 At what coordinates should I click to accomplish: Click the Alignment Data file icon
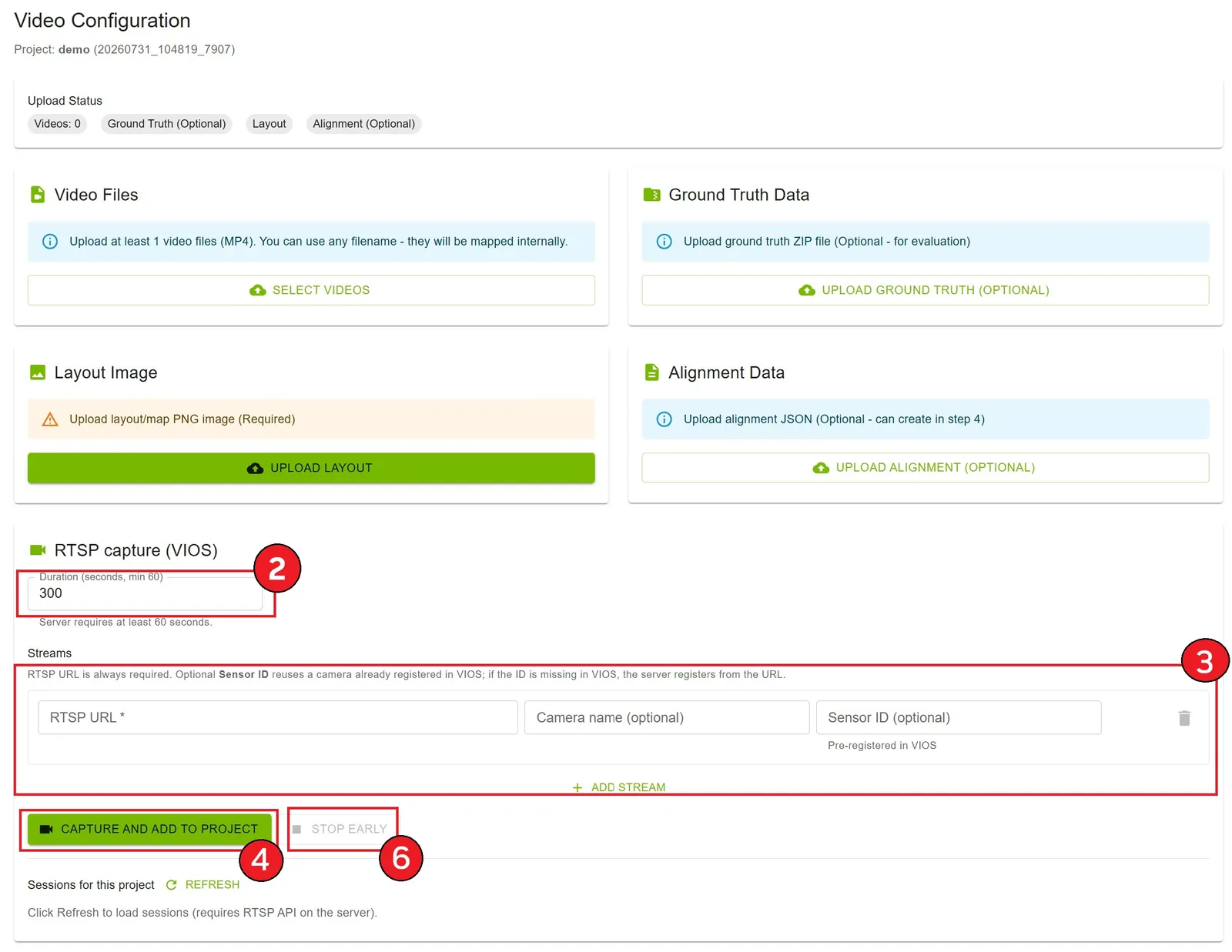pyautogui.click(x=651, y=372)
